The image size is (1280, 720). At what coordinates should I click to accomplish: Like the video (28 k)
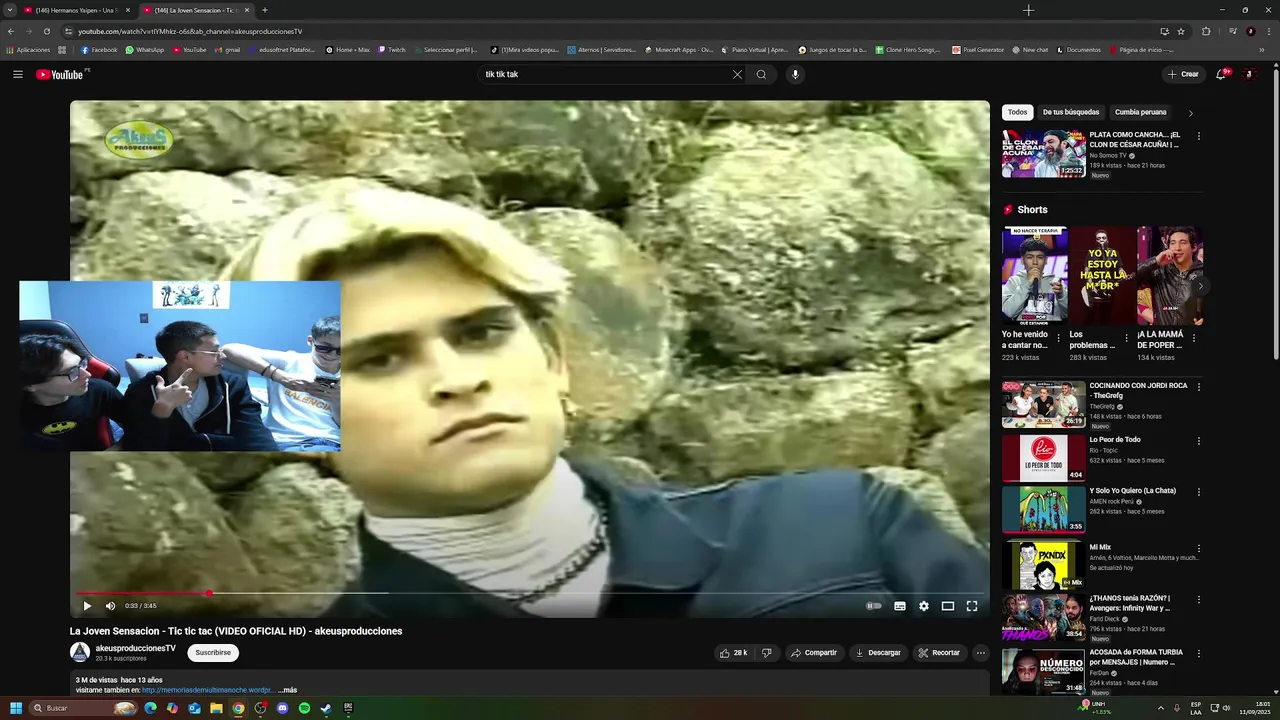pyautogui.click(x=733, y=653)
